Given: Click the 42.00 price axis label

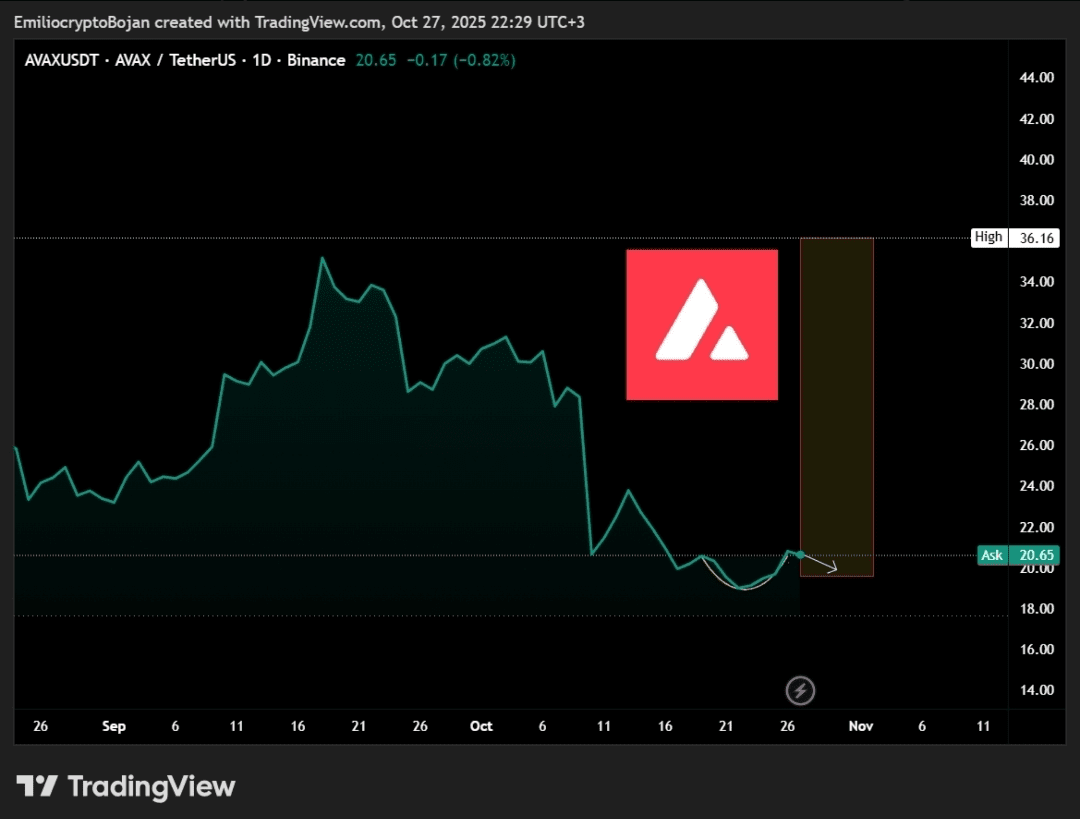Looking at the screenshot, I should (x=1037, y=119).
